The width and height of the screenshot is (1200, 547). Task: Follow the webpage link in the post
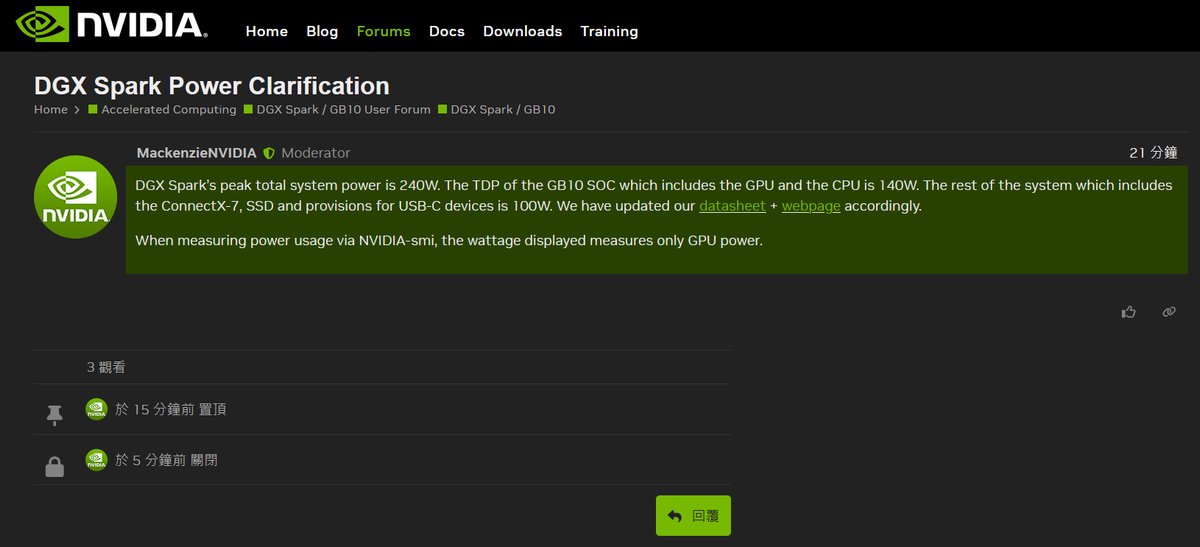tap(810, 206)
